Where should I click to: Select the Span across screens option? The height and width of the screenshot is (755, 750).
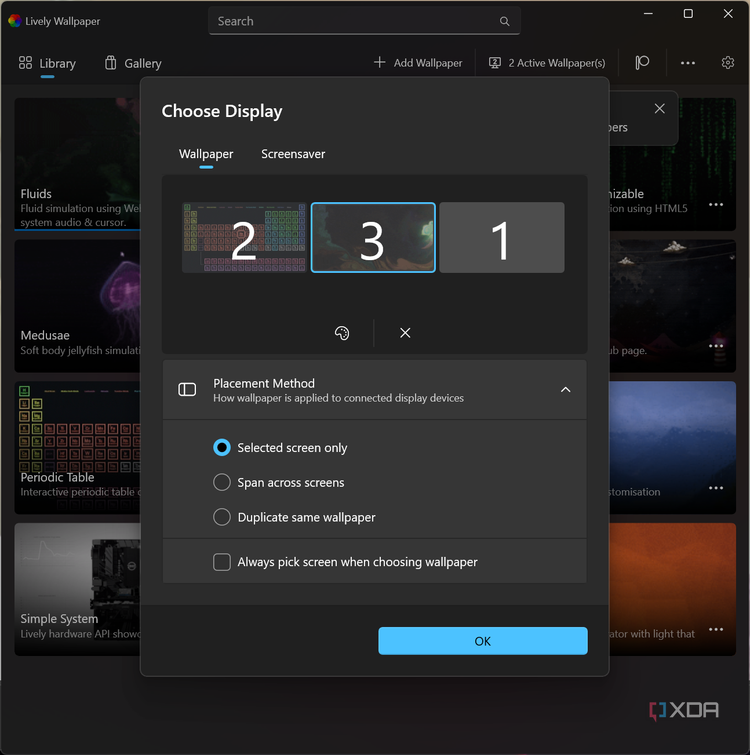(x=279, y=482)
